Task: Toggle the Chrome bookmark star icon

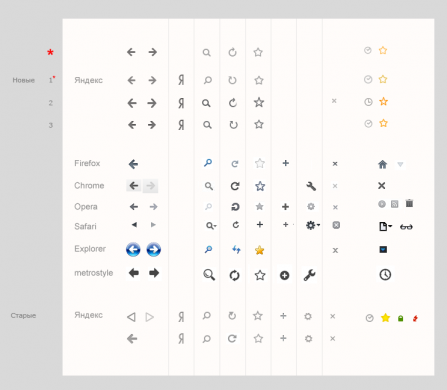Action: [260, 186]
